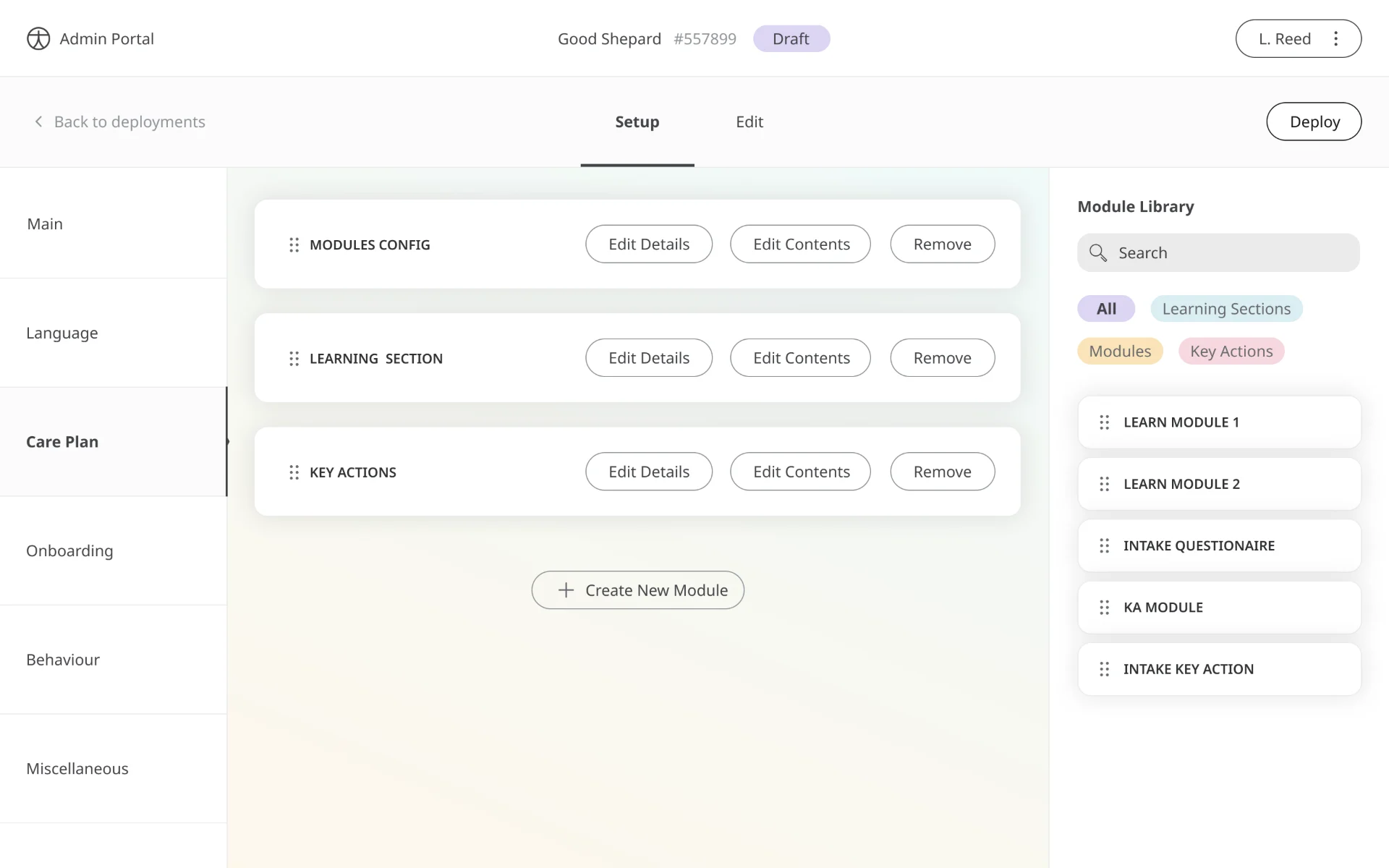Grab the drag handle of KEY ACTIONS

click(x=294, y=472)
